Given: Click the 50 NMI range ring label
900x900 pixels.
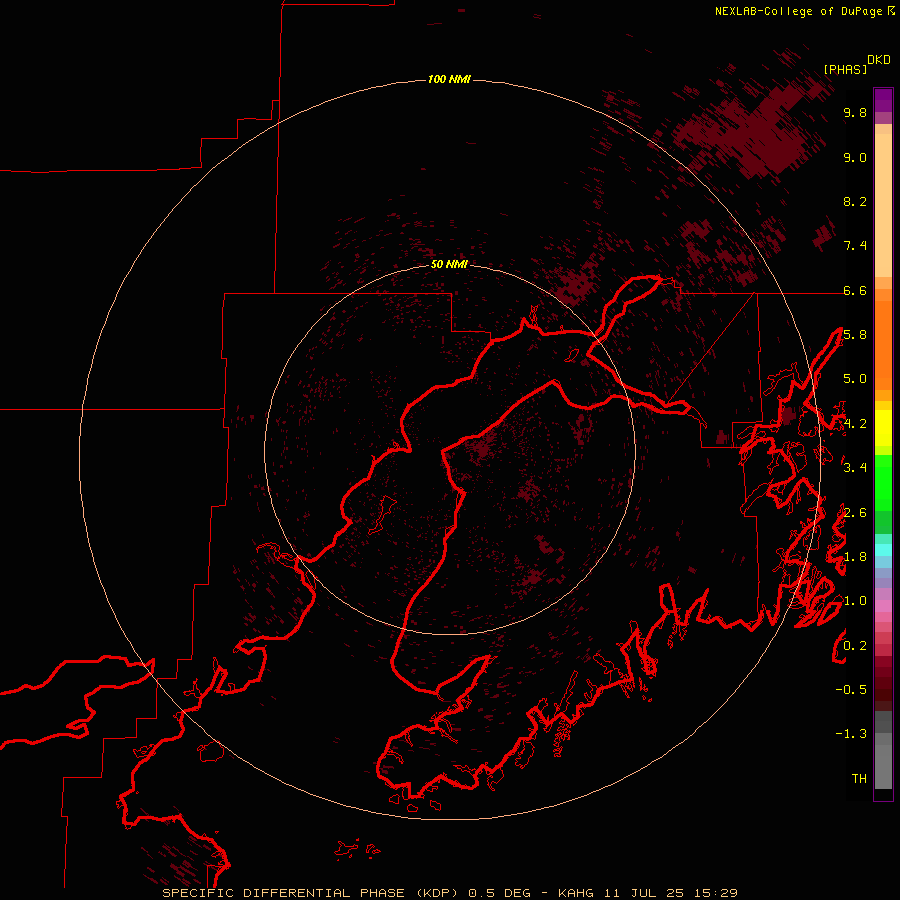Looking at the screenshot, I should pyautogui.click(x=449, y=264).
